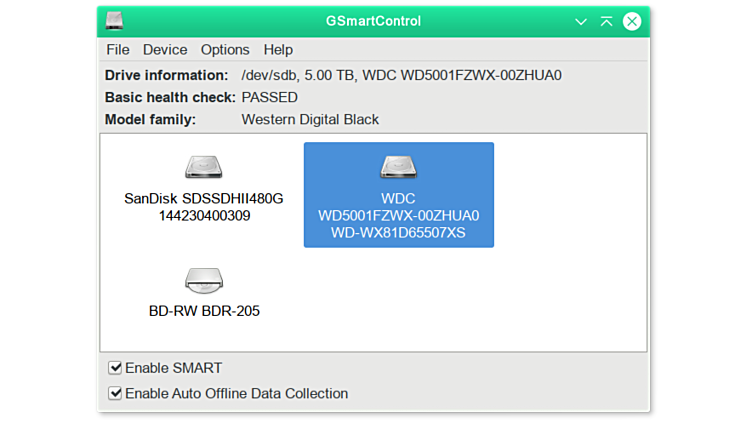This screenshot has width=752, height=423.
Task: Open the Help menu
Action: pyautogui.click(x=278, y=49)
